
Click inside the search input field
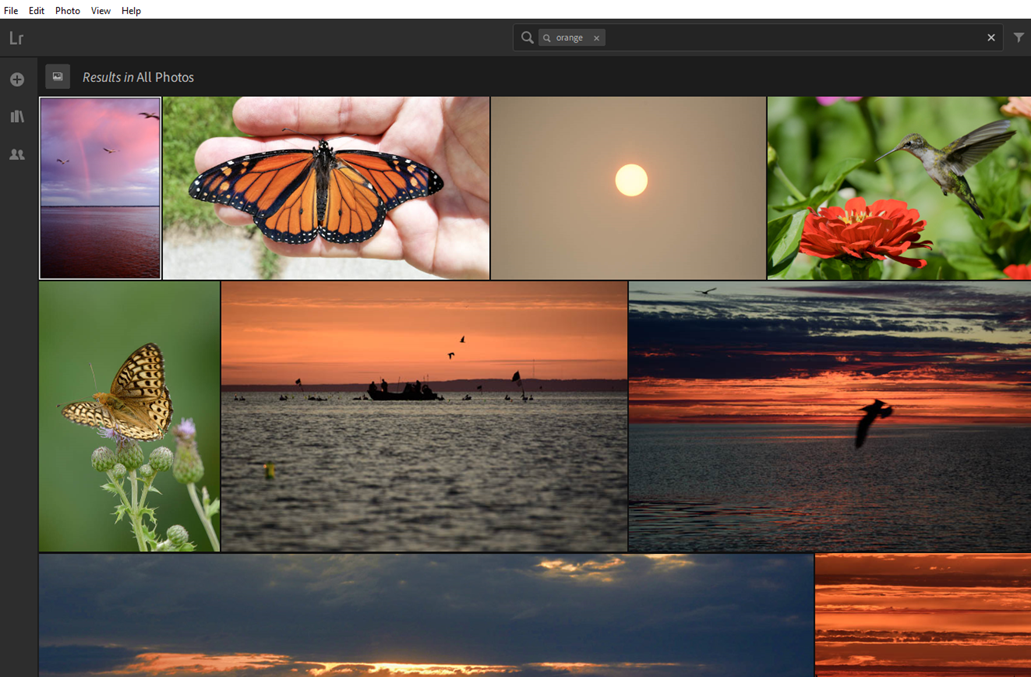(x=757, y=37)
